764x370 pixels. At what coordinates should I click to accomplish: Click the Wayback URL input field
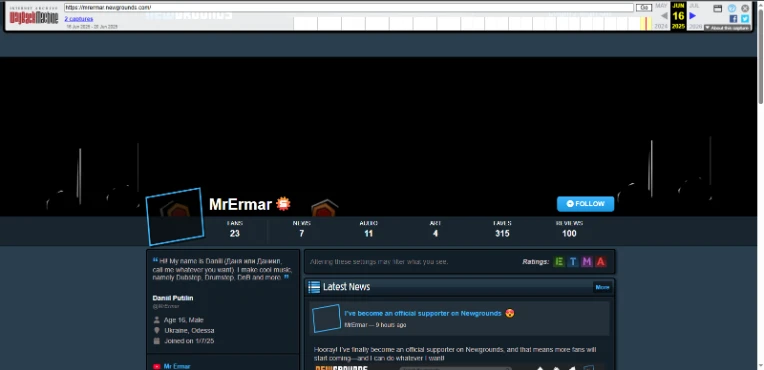349,8
